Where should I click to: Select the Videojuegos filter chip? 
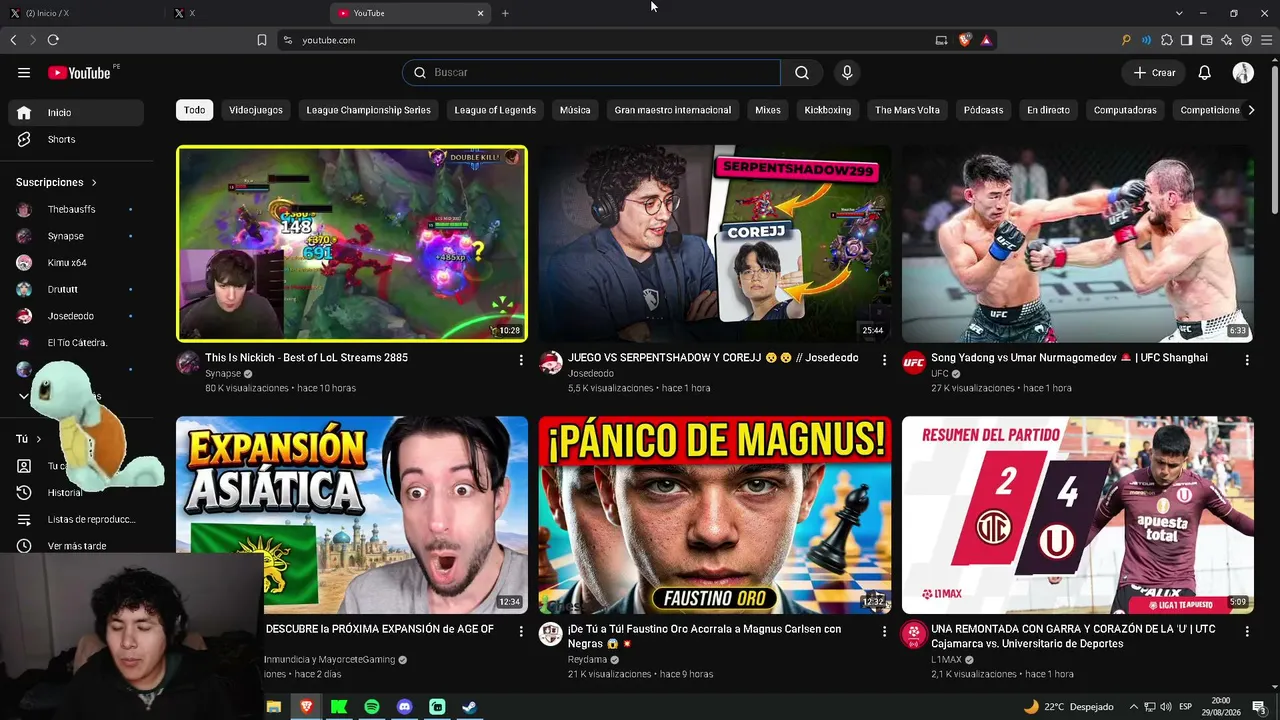(x=256, y=110)
